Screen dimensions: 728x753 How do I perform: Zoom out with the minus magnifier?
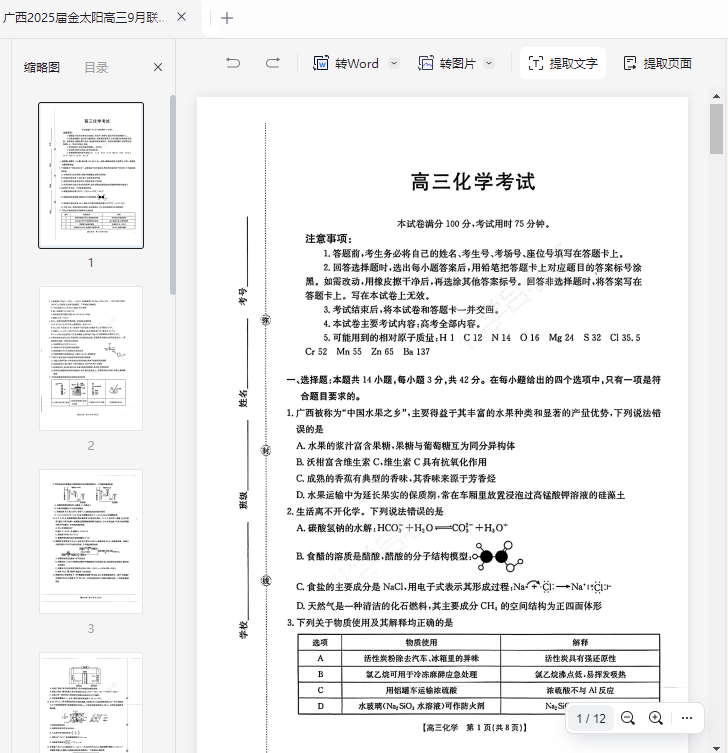[628, 718]
